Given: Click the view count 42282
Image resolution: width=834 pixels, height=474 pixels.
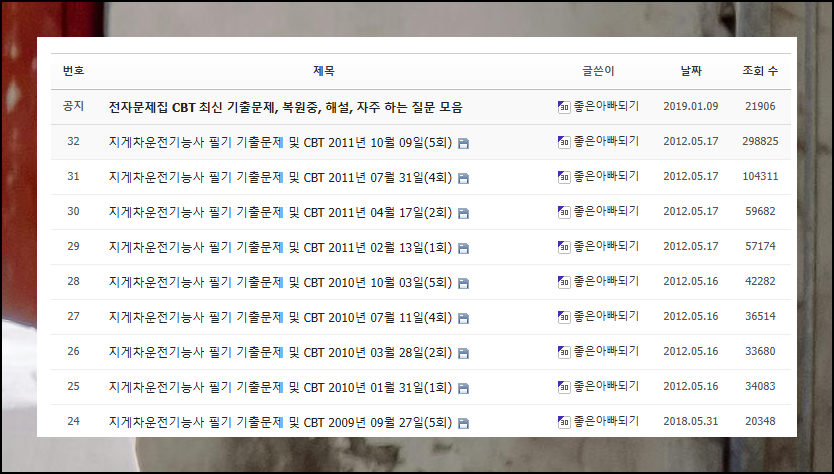Looking at the screenshot, I should pyautogui.click(x=760, y=281).
